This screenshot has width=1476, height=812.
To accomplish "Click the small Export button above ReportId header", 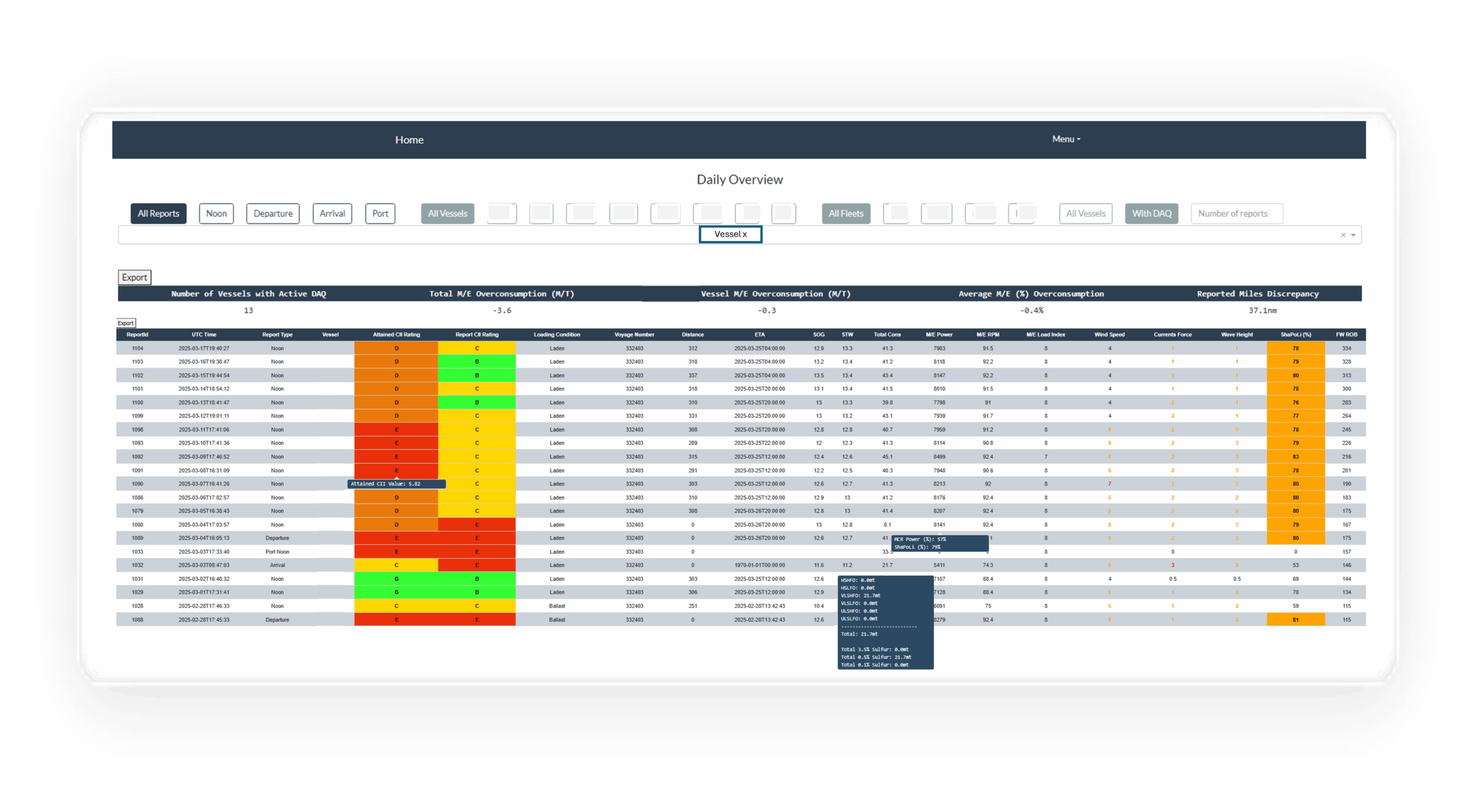I will [x=126, y=323].
